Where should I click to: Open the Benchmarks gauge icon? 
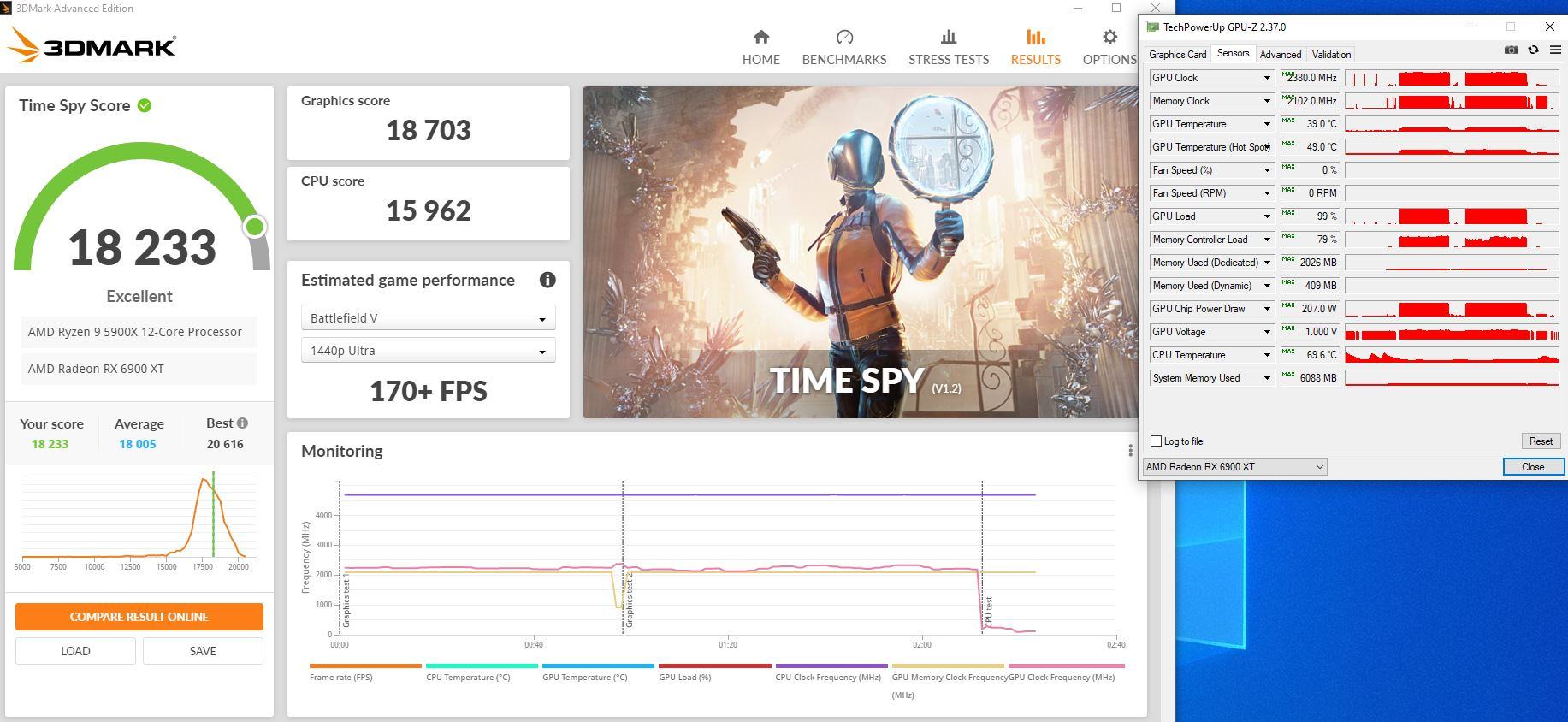click(x=844, y=37)
